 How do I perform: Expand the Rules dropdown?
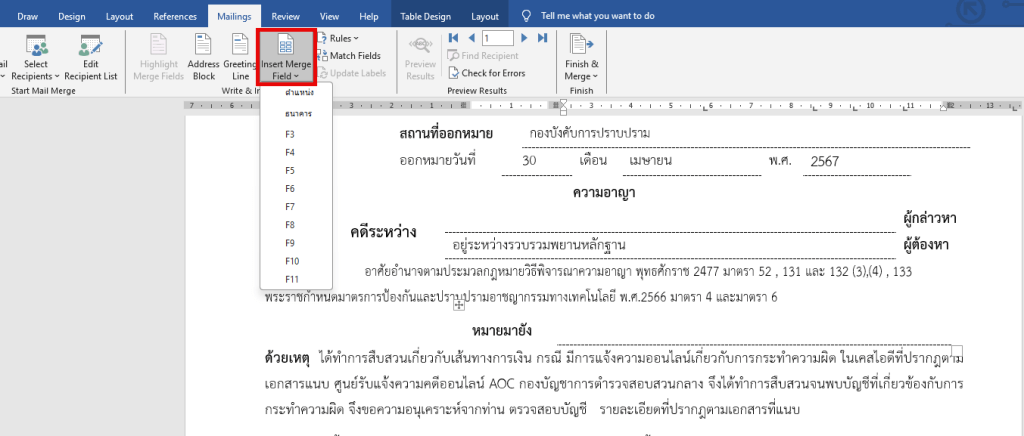click(344, 38)
